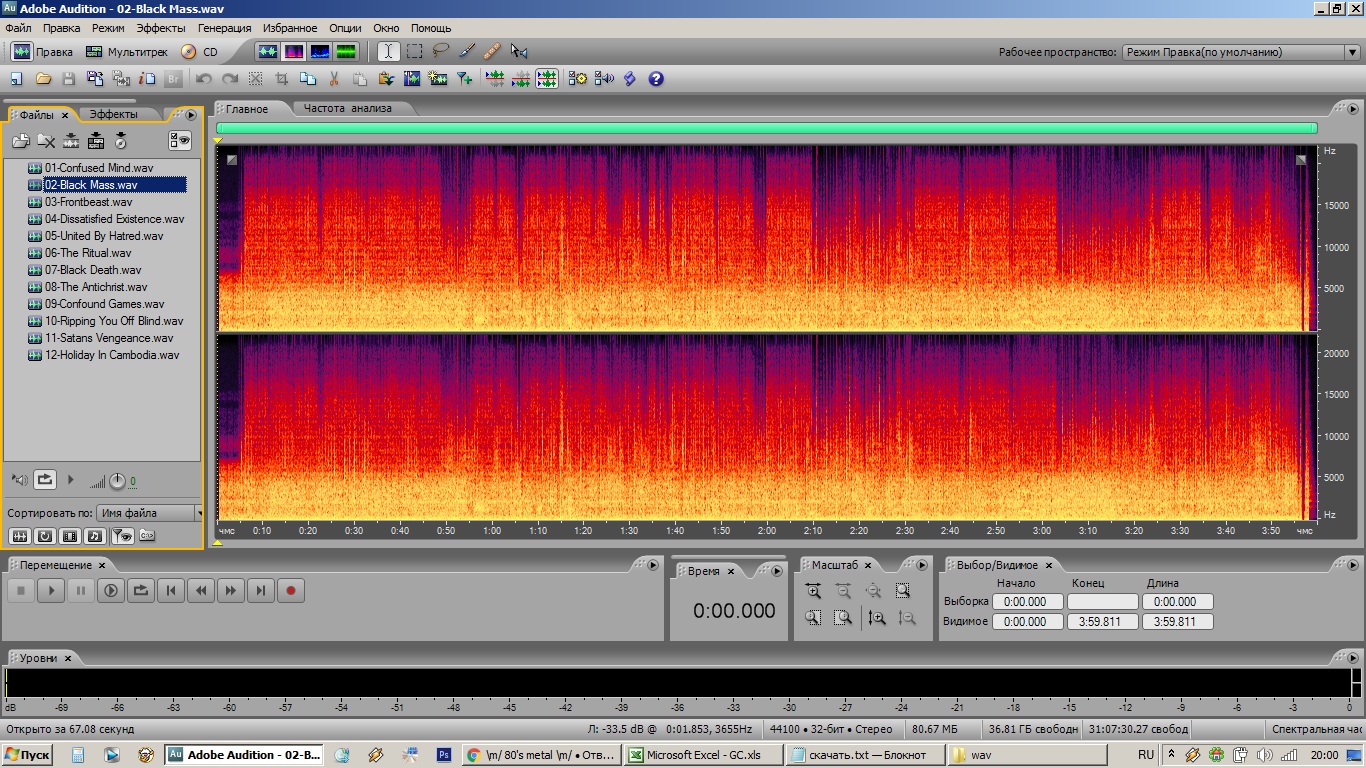Open the Эффекты menu
The height and width of the screenshot is (768, 1366).
point(161,28)
